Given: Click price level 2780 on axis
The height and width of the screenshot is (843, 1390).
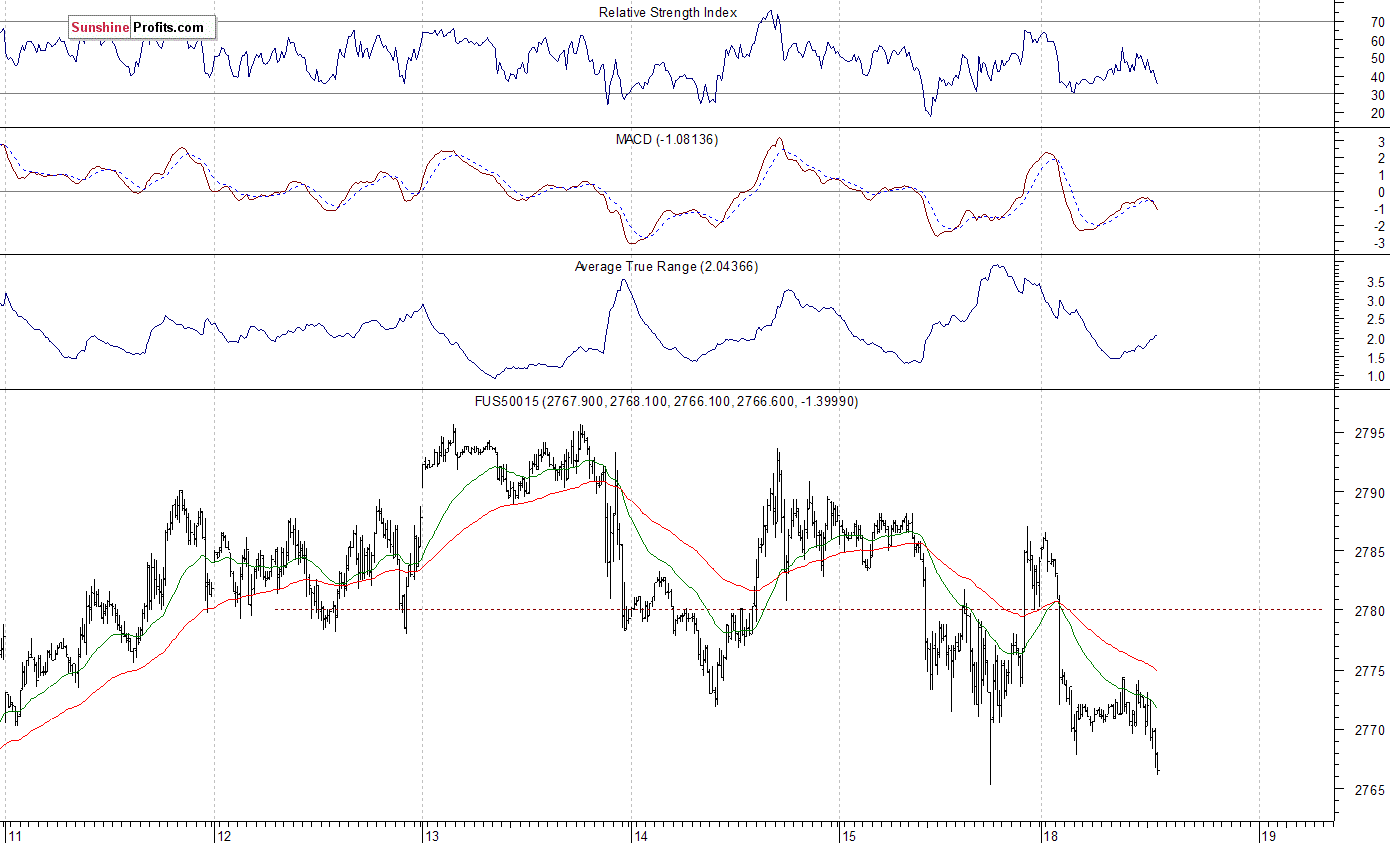Looking at the screenshot, I should pos(1369,611).
